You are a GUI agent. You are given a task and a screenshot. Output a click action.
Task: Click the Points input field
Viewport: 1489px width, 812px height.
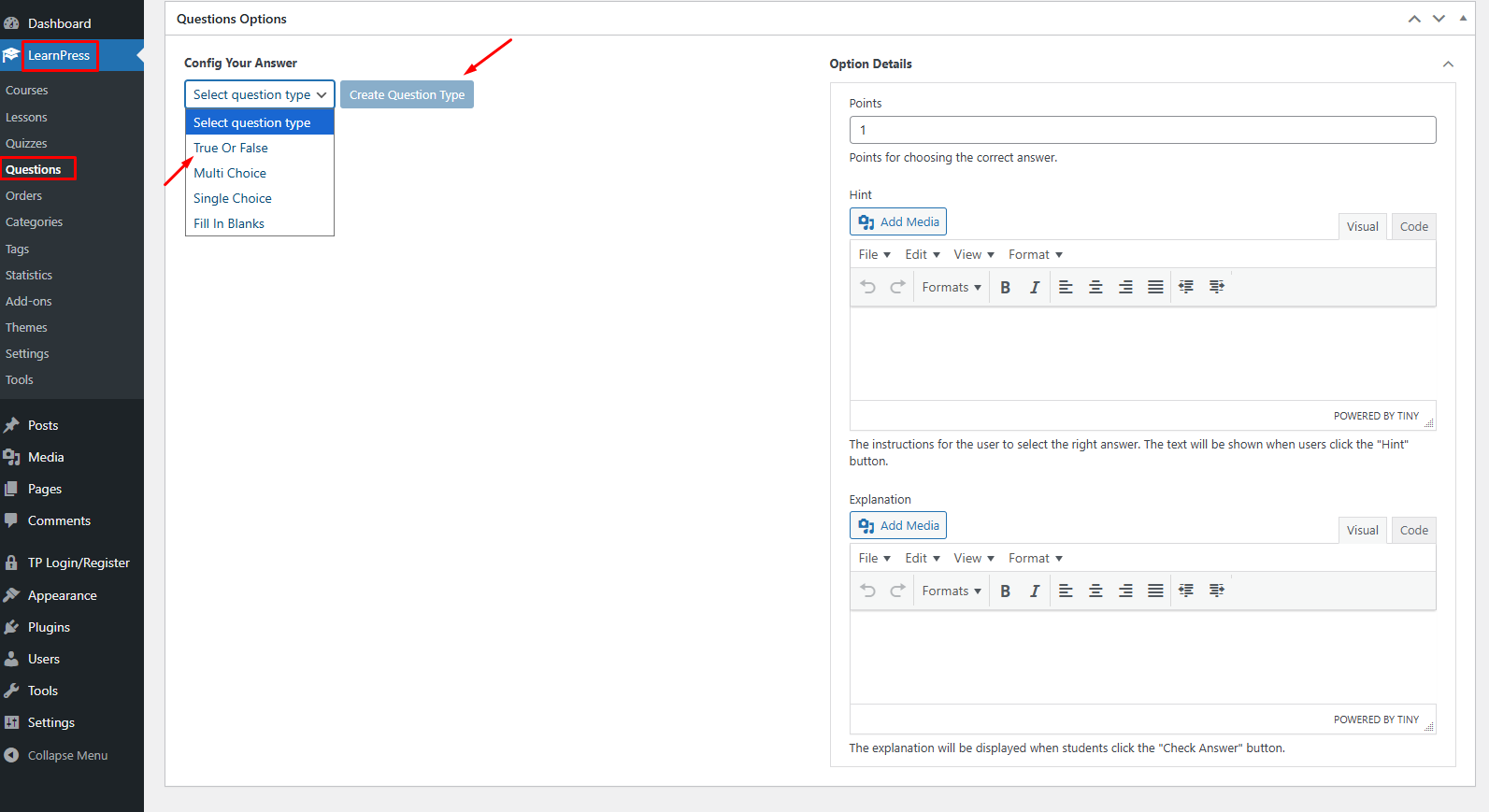(x=1141, y=130)
